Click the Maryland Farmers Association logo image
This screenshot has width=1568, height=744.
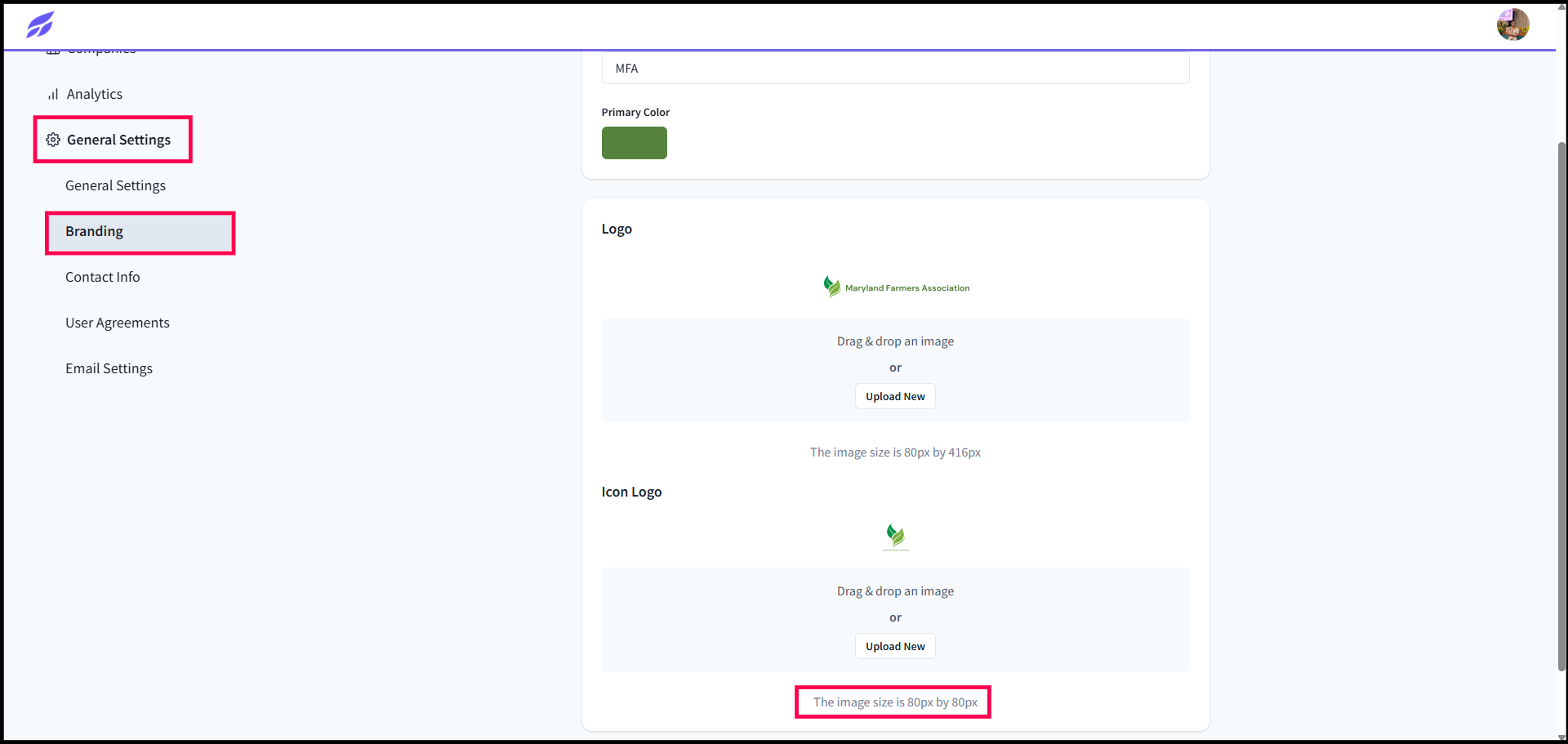click(896, 287)
